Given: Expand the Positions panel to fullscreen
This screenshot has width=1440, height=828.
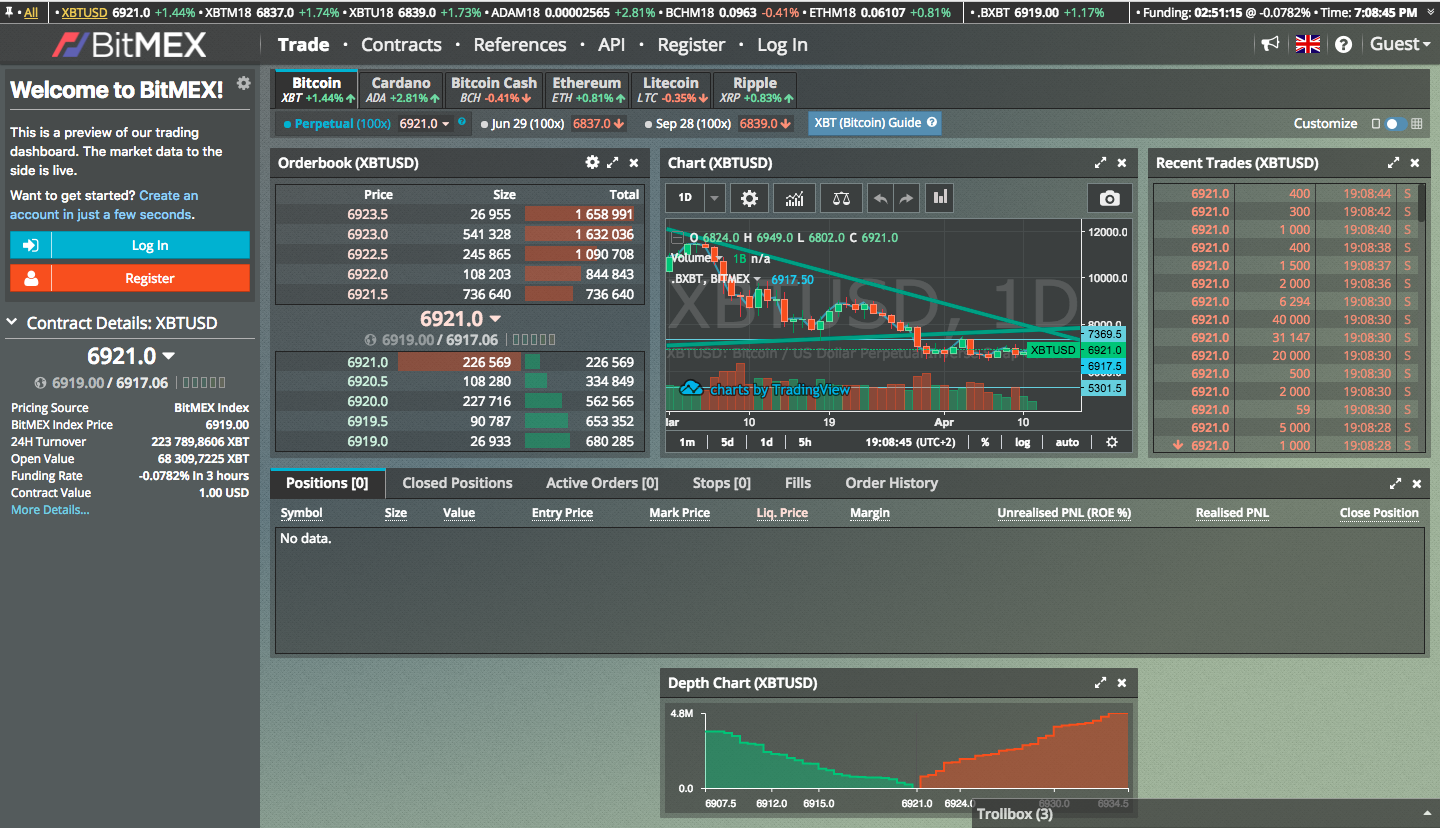Looking at the screenshot, I should [1396, 483].
